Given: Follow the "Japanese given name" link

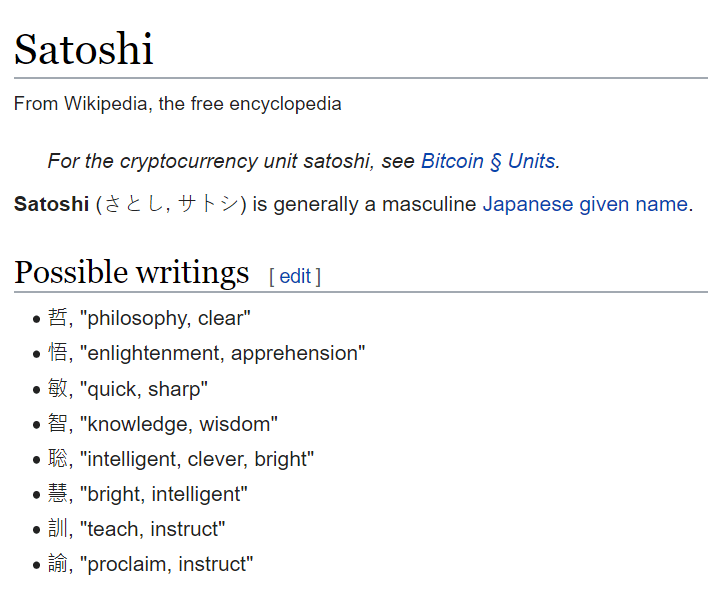Looking at the screenshot, I should click(585, 204).
